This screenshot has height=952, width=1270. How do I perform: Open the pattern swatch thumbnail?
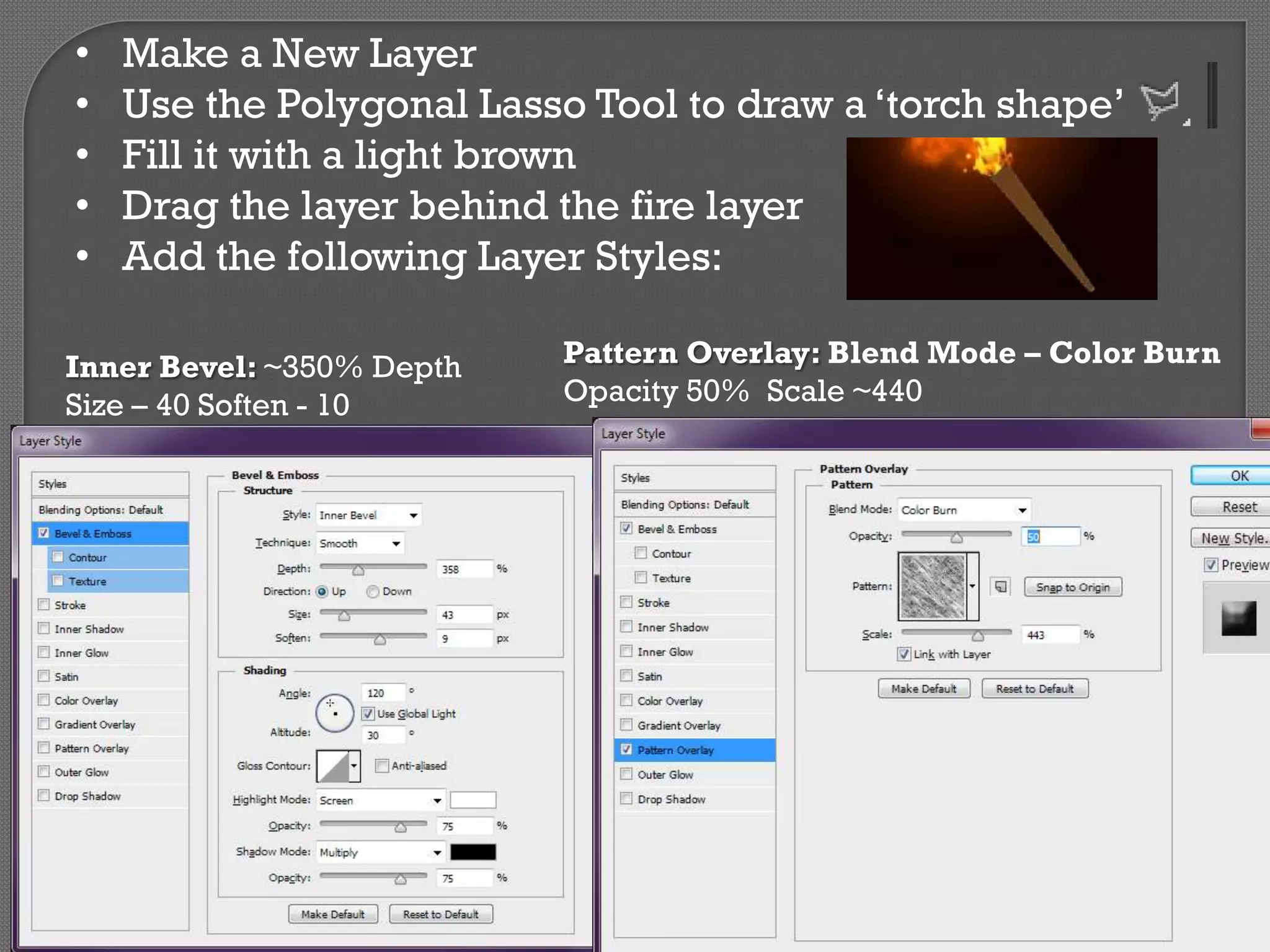point(932,586)
